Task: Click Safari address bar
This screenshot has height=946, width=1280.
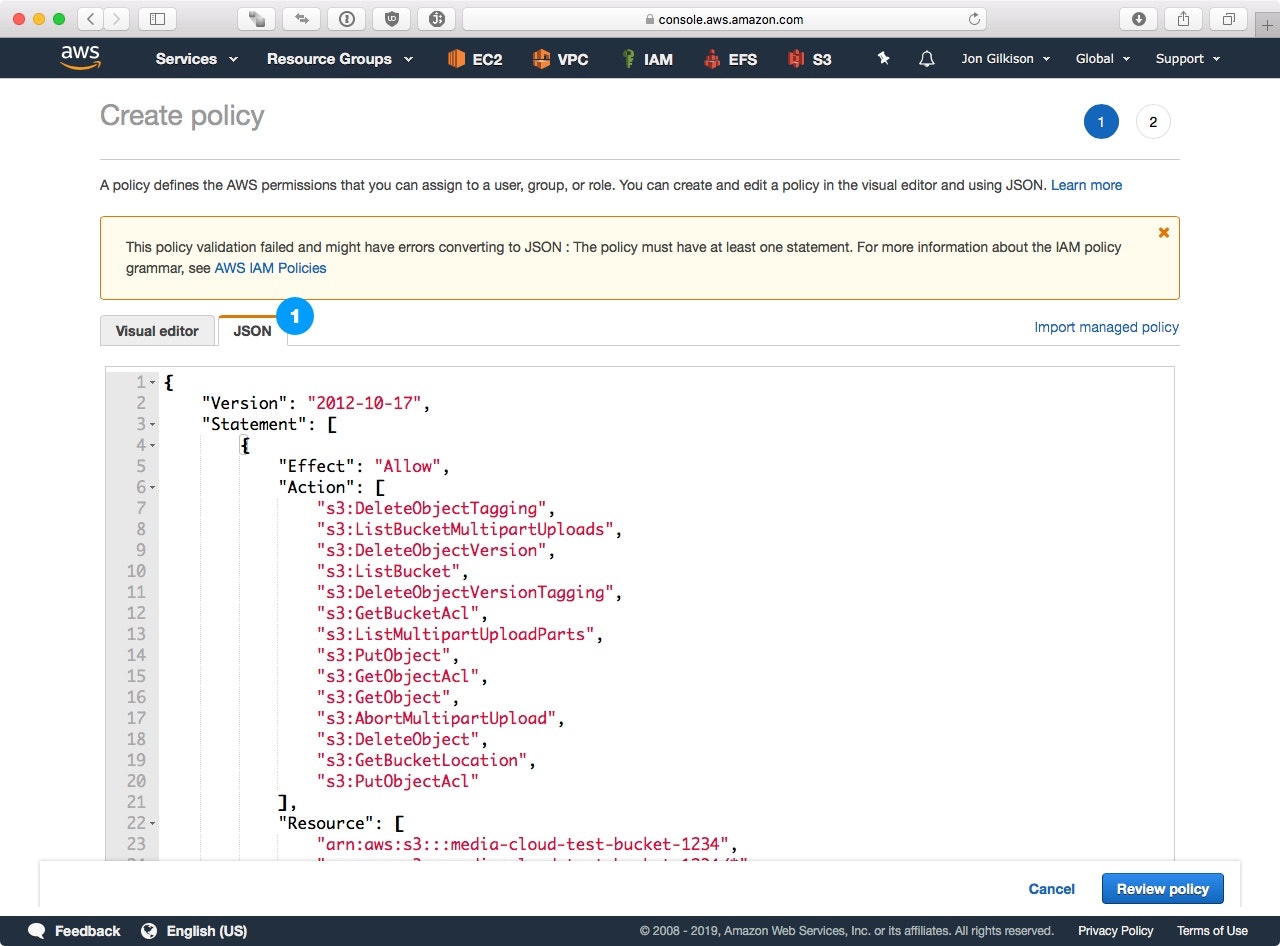Action: pyautogui.click(x=724, y=19)
